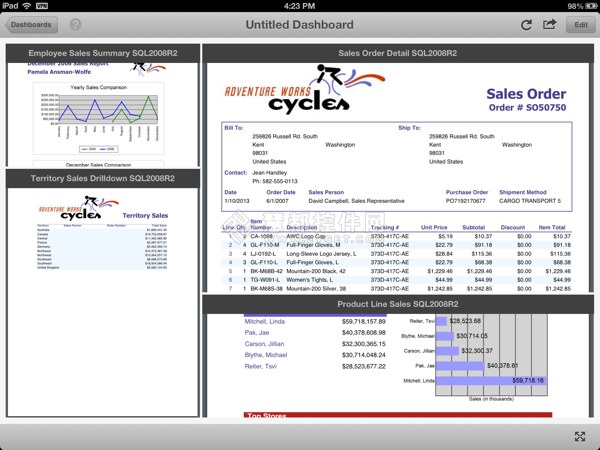Select the Long-Sleeve Logo Jersey, L row
600x450 pixels.
coord(397,254)
